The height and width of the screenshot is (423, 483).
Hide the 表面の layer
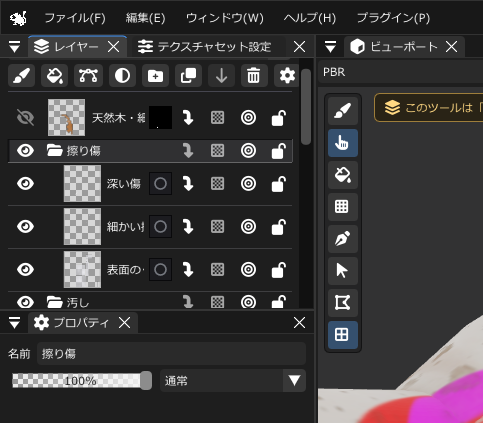point(25,270)
